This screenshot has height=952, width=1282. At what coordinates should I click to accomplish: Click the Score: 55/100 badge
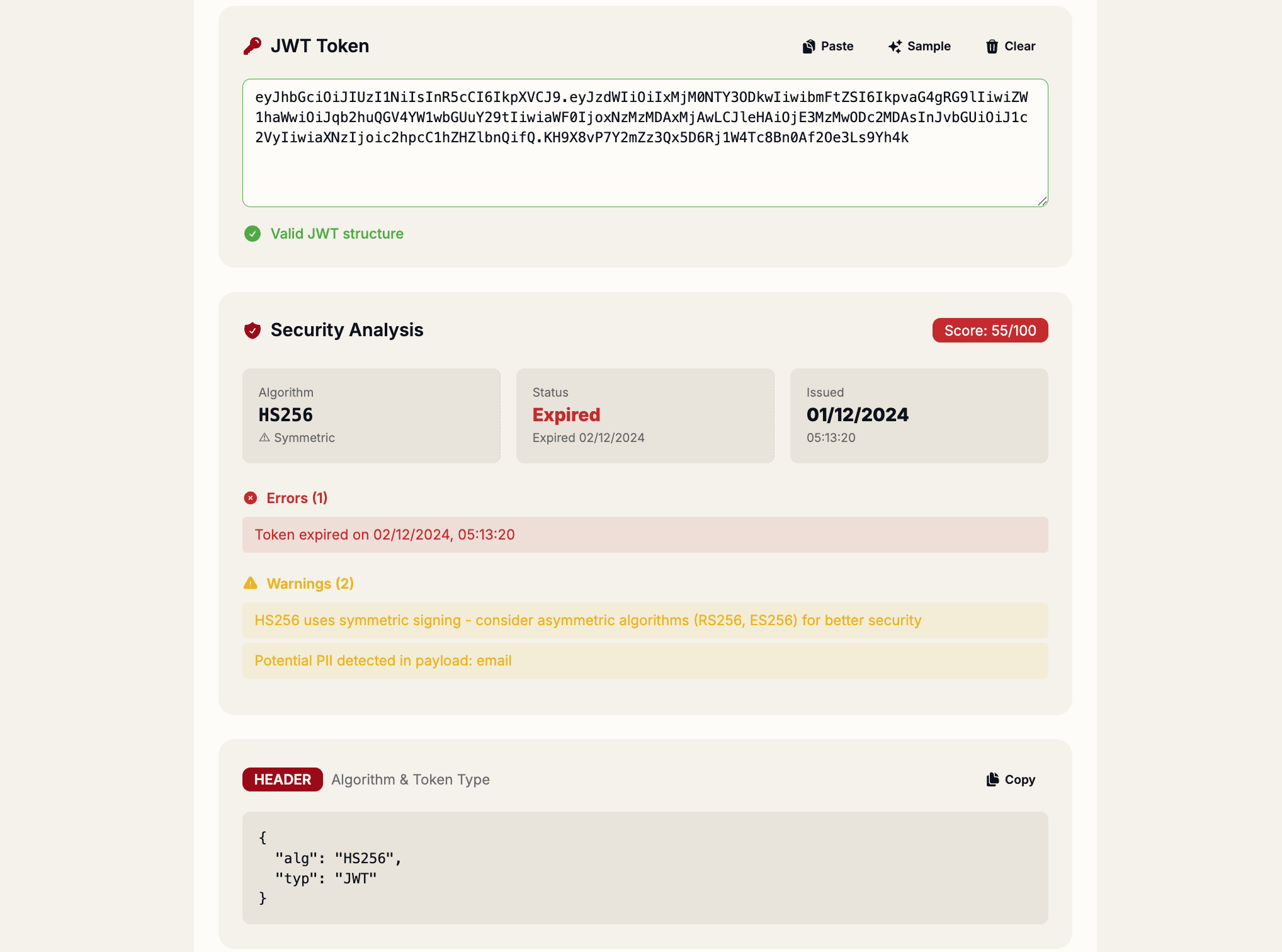[x=989, y=330]
